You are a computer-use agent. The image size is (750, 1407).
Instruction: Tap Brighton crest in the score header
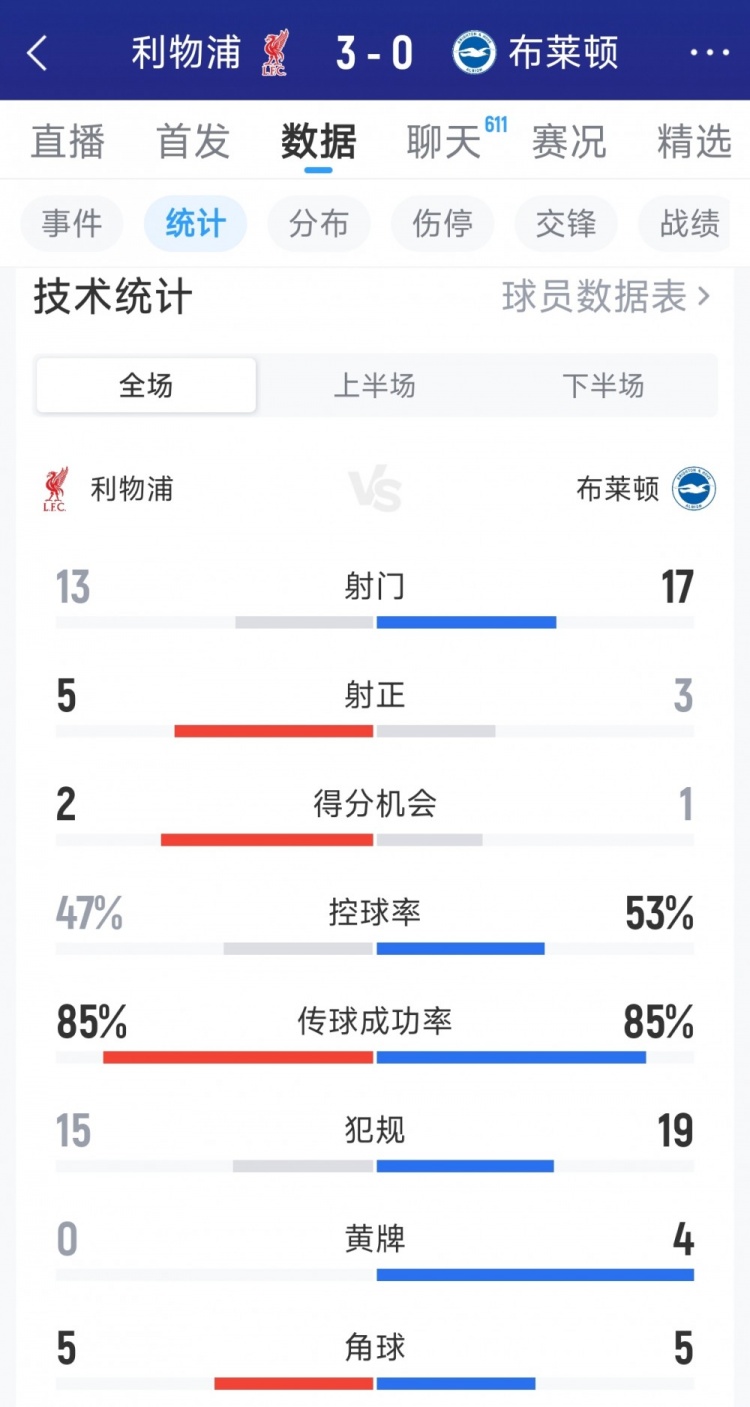pos(474,53)
